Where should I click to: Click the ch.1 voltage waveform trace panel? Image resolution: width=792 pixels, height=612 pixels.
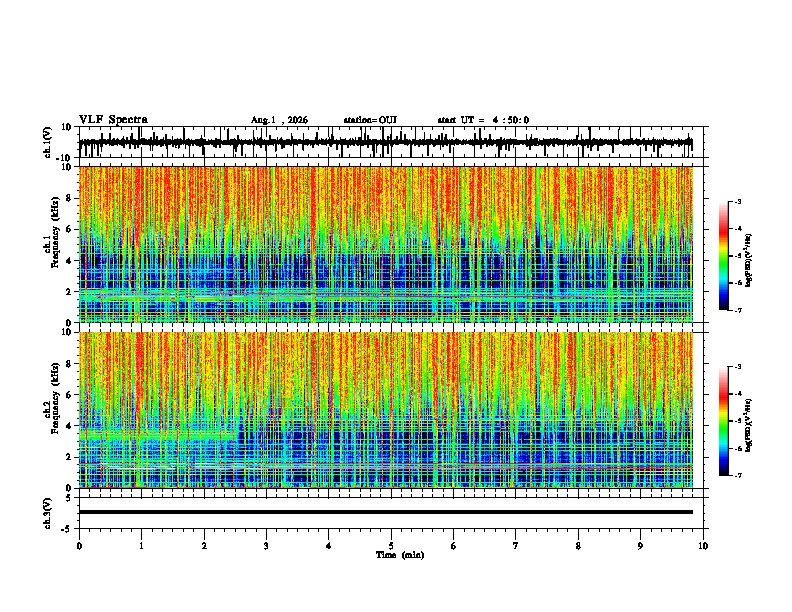pos(391,142)
